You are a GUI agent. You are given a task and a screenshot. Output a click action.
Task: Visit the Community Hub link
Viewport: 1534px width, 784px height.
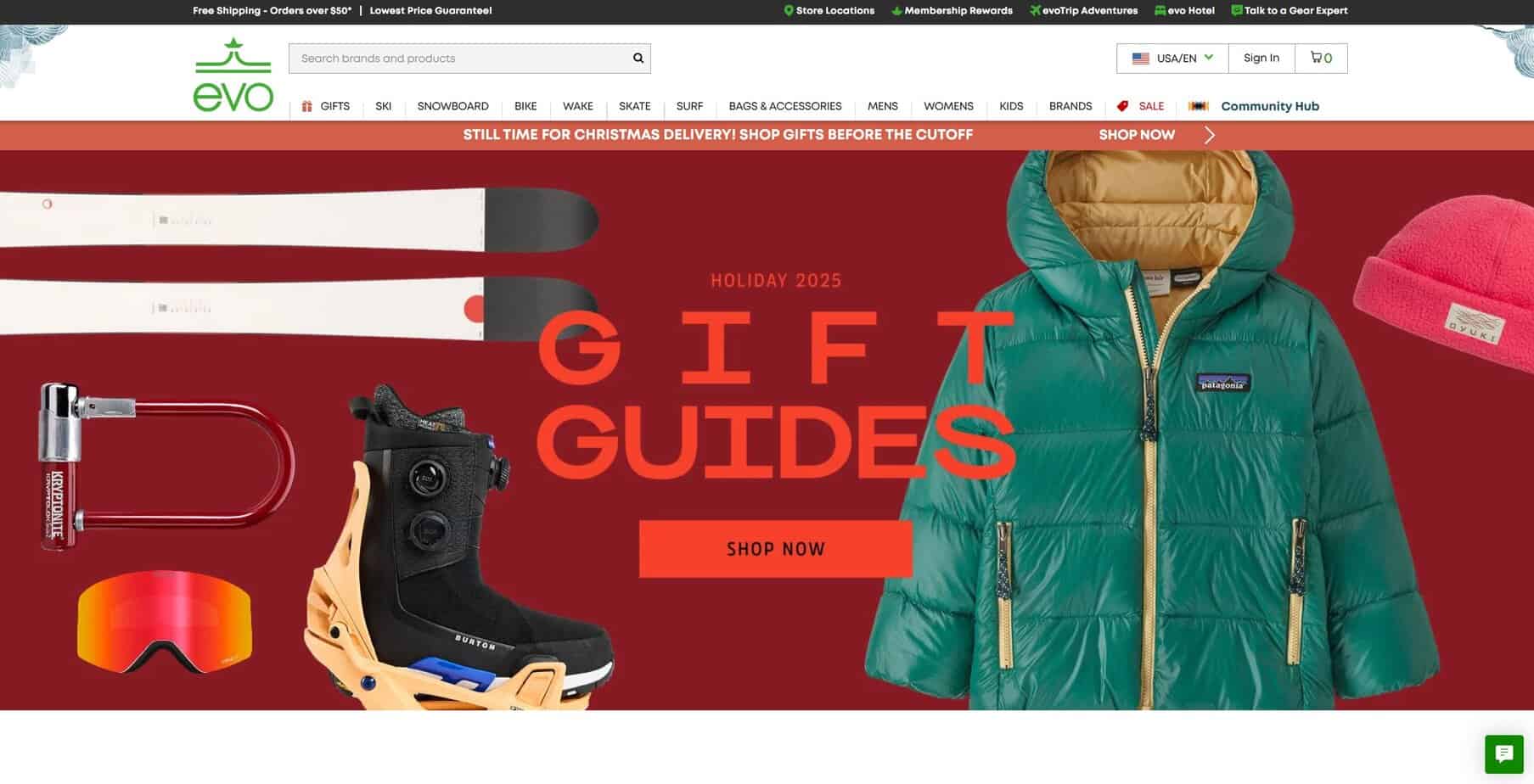point(1269,106)
